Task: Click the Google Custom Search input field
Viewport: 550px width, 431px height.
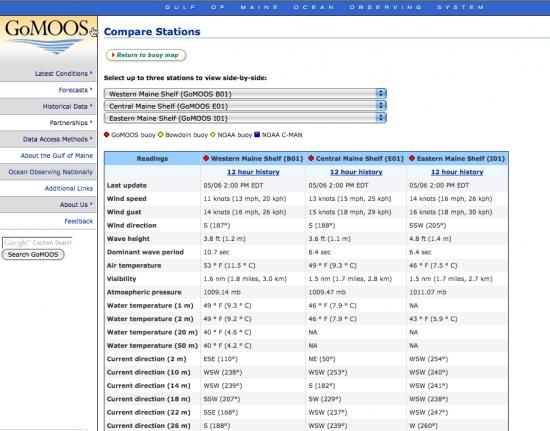Action: [x=37, y=242]
